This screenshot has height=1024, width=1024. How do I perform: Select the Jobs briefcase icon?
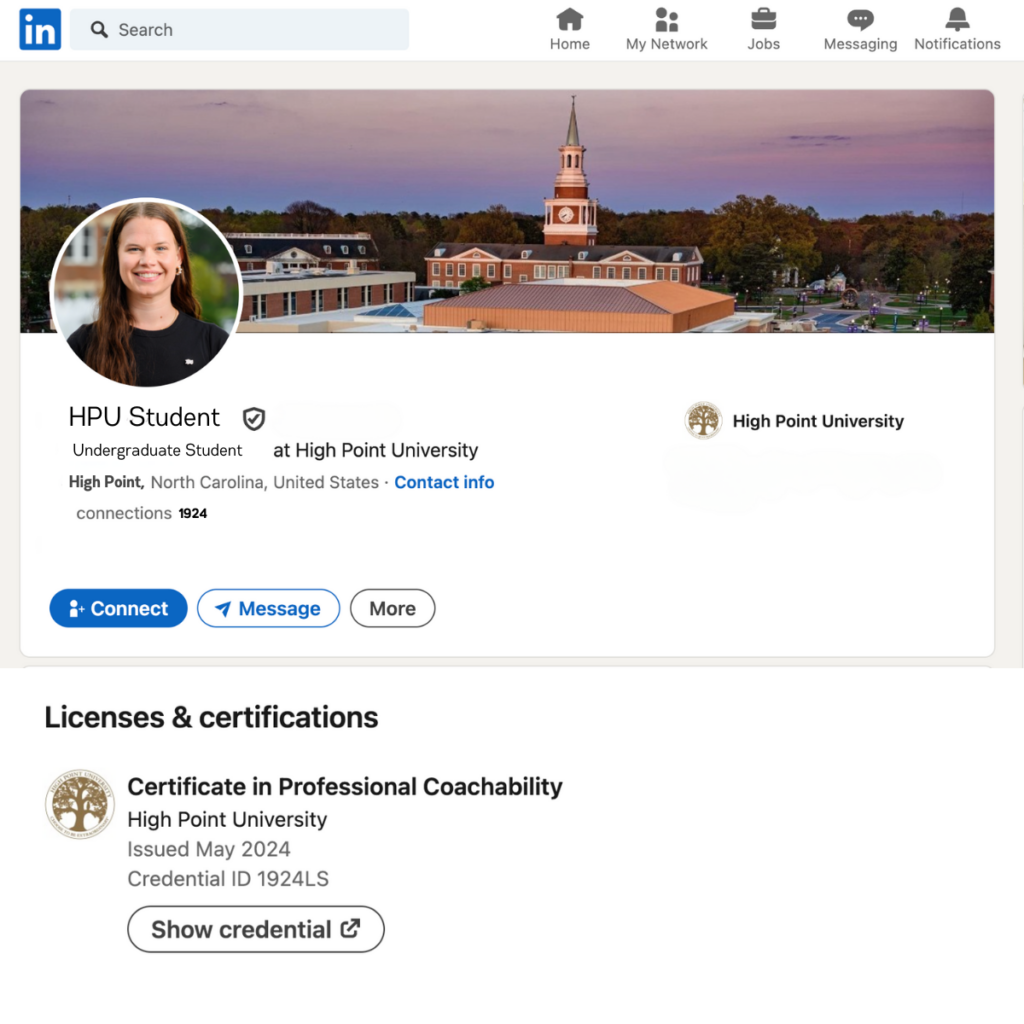(763, 19)
